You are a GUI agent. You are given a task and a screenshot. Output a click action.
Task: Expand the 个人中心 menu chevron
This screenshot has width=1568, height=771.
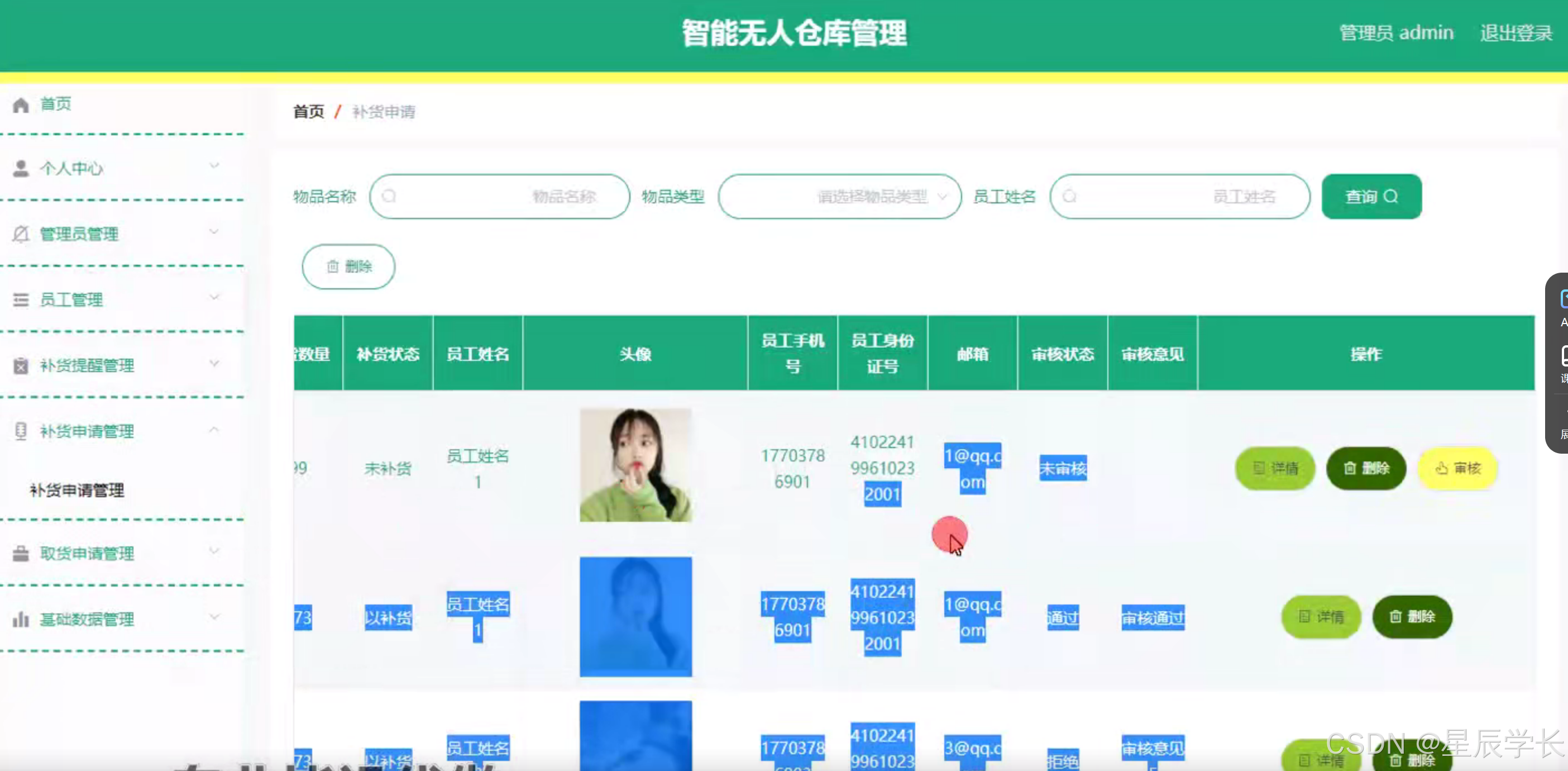click(x=214, y=165)
